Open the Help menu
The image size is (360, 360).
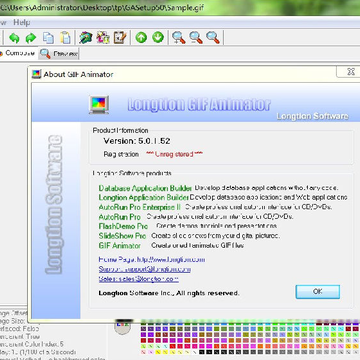(22, 23)
